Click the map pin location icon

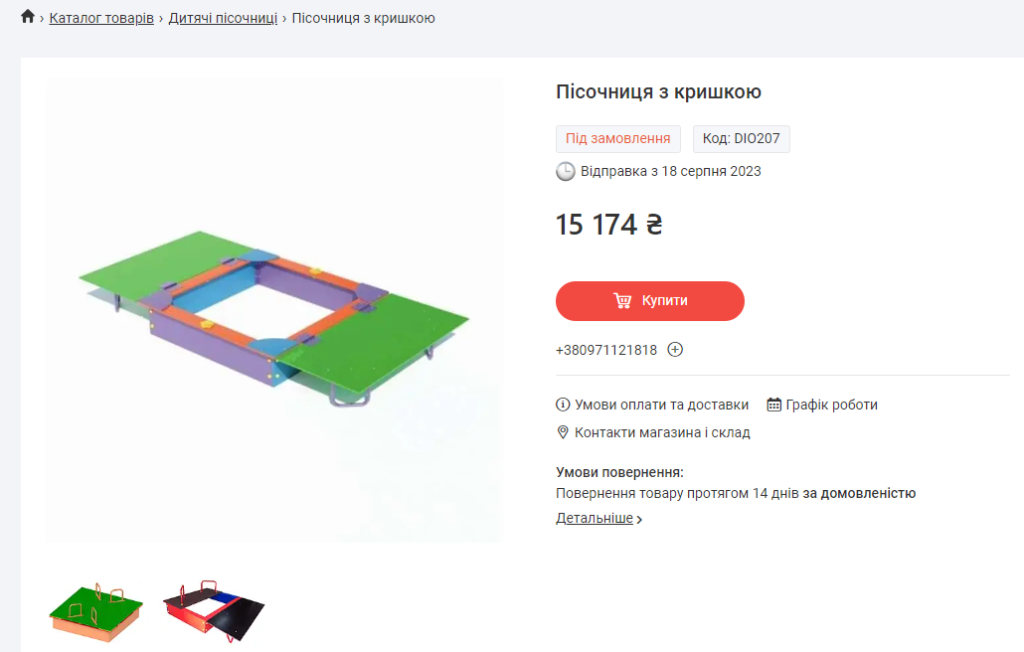[562, 432]
